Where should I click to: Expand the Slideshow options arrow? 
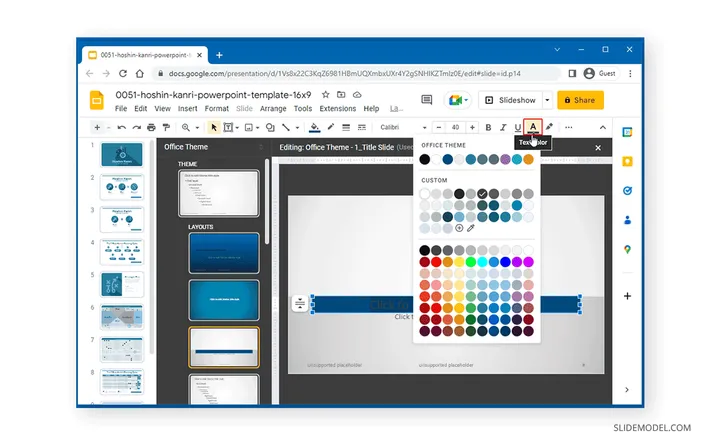click(x=544, y=100)
